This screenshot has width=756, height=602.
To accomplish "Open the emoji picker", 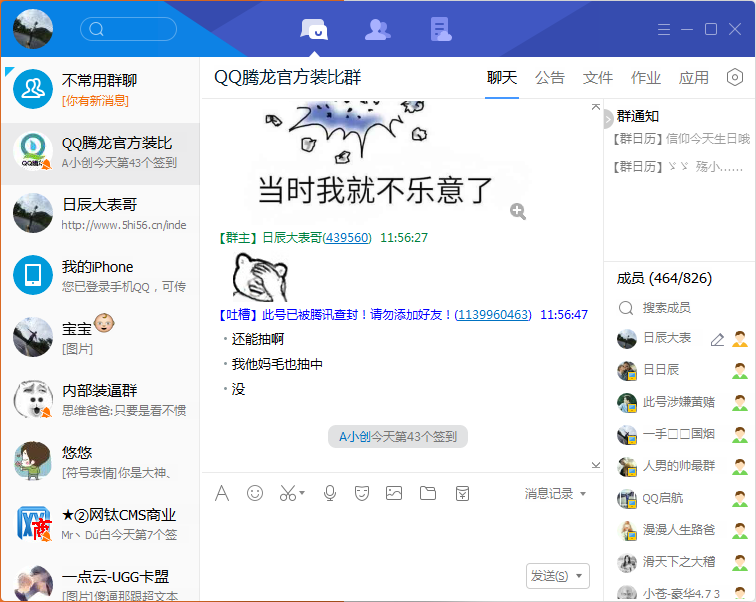I will click(x=255, y=493).
